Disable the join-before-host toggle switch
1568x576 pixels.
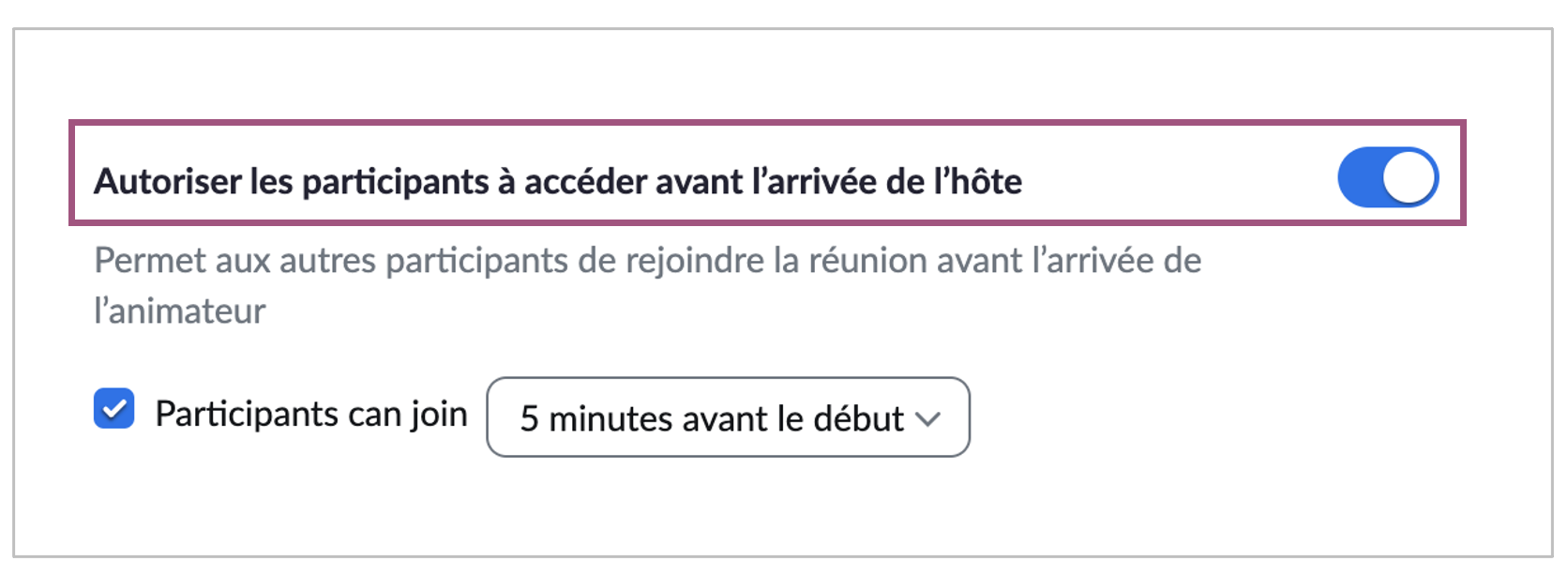[x=1387, y=177]
